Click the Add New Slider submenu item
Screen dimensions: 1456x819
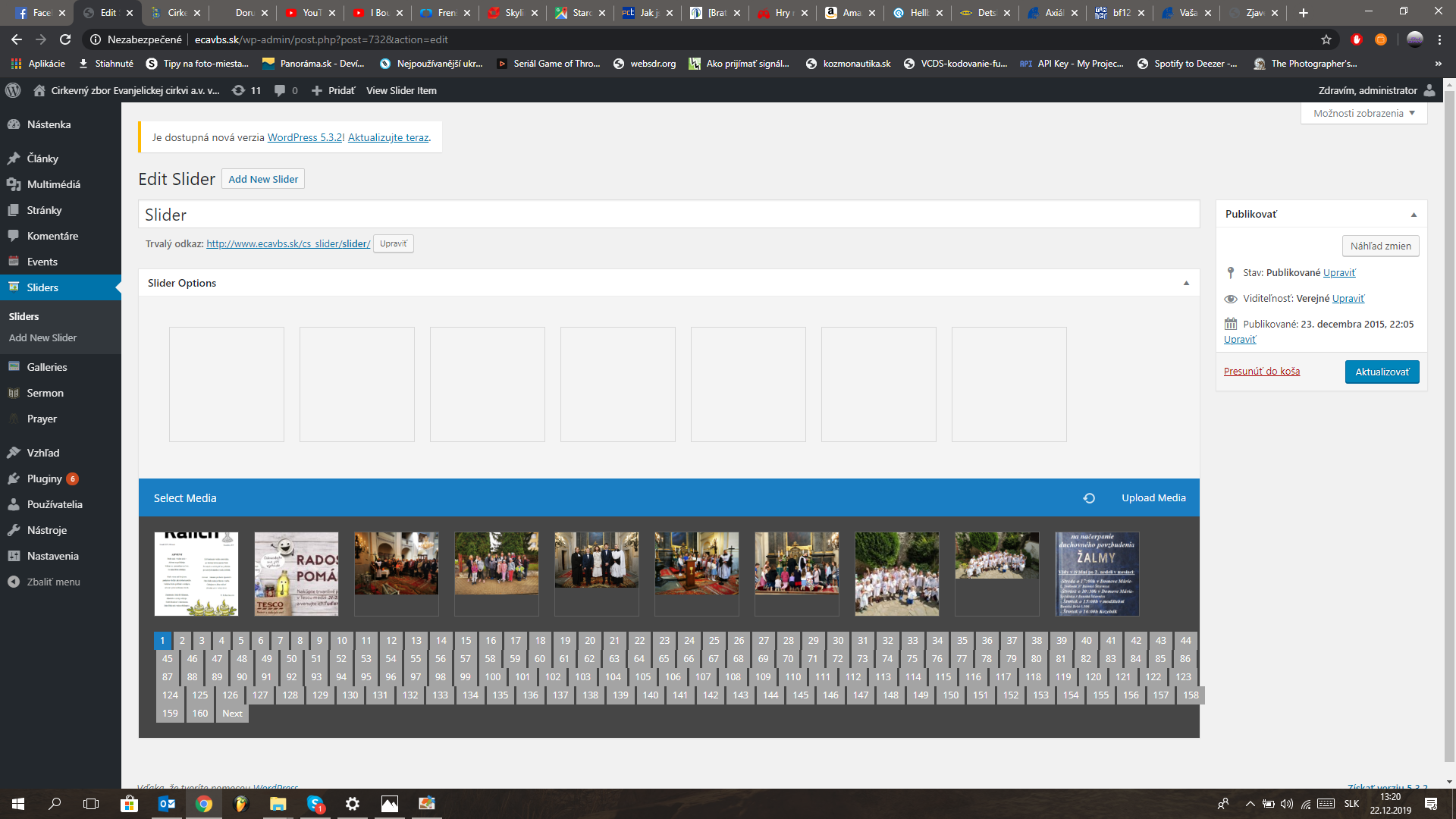[x=42, y=337]
